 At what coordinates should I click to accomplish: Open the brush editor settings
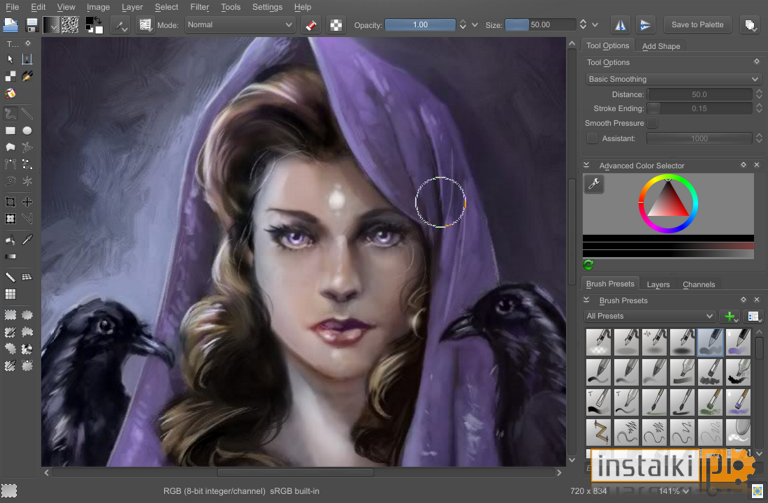click(x=120, y=24)
